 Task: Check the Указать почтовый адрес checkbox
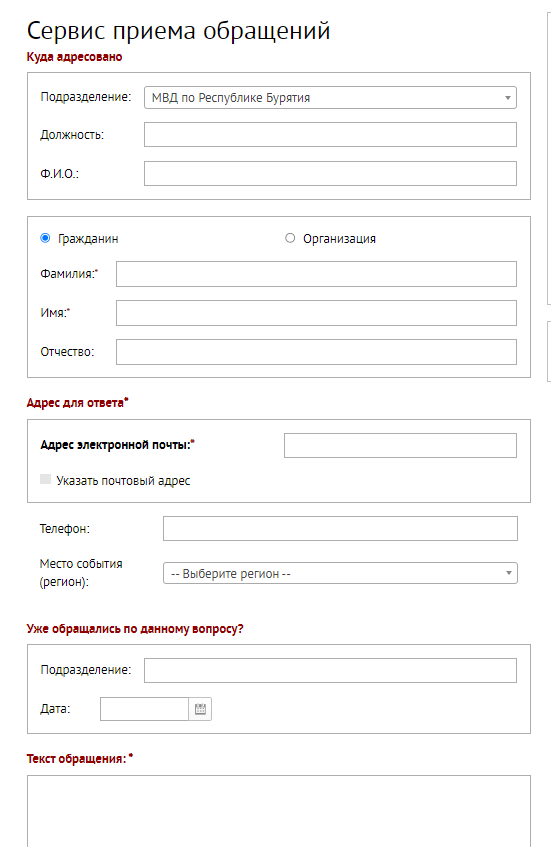click(x=45, y=479)
